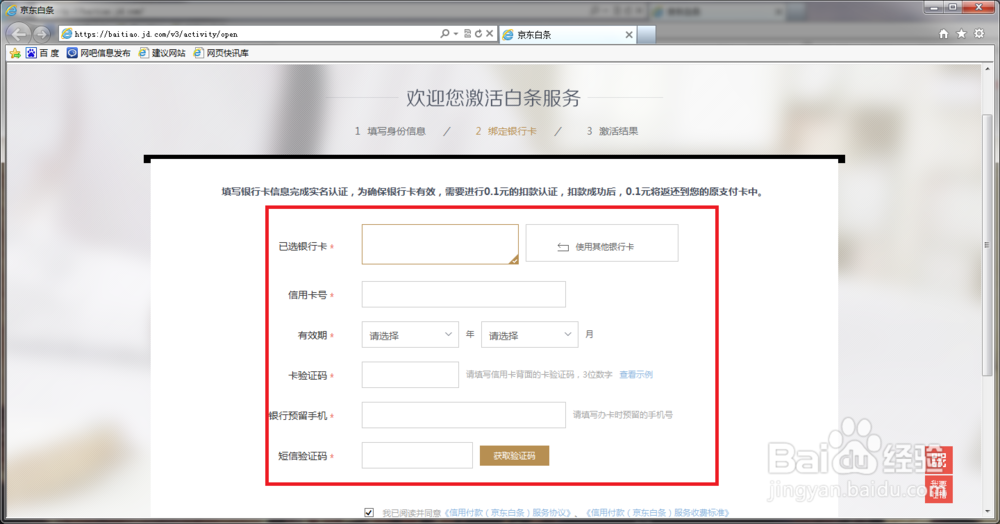Minimize the browser window
The image size is (1000, 524).
click(x=934, y=7)
